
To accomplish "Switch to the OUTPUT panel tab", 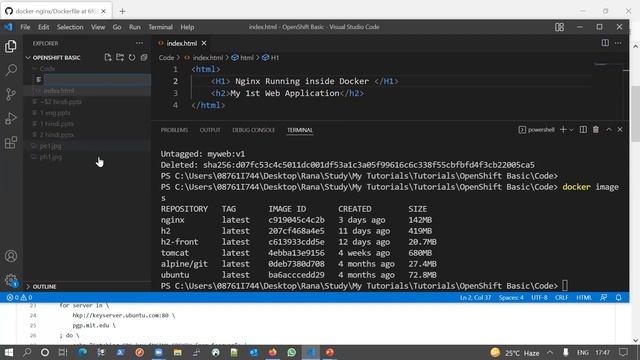I will click(210, 130).
